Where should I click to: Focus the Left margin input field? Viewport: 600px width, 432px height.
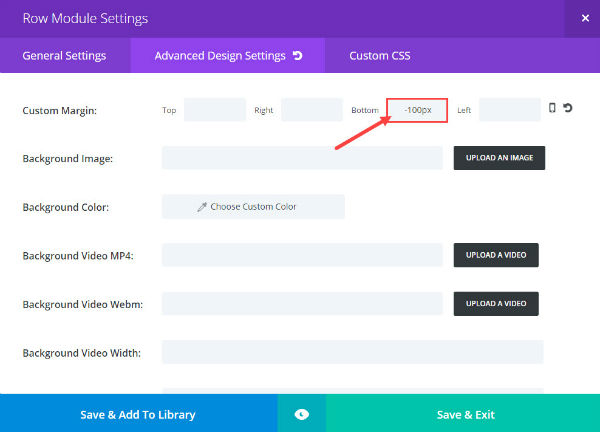(510, 110)
